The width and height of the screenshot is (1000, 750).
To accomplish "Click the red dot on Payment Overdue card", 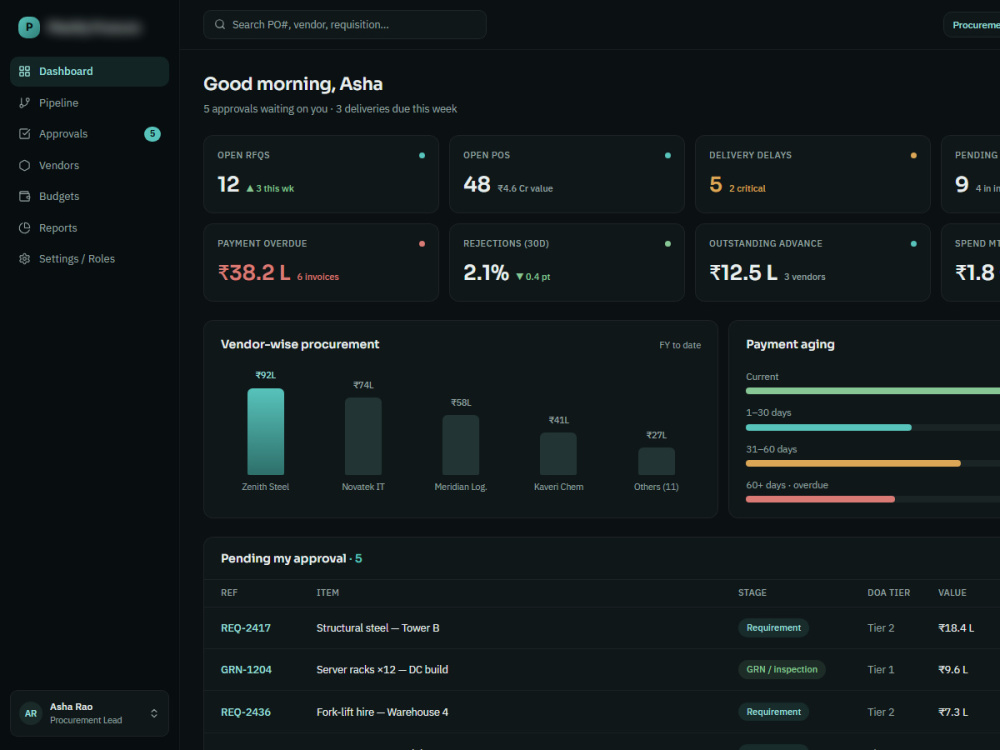I will [x=422, y=244].
